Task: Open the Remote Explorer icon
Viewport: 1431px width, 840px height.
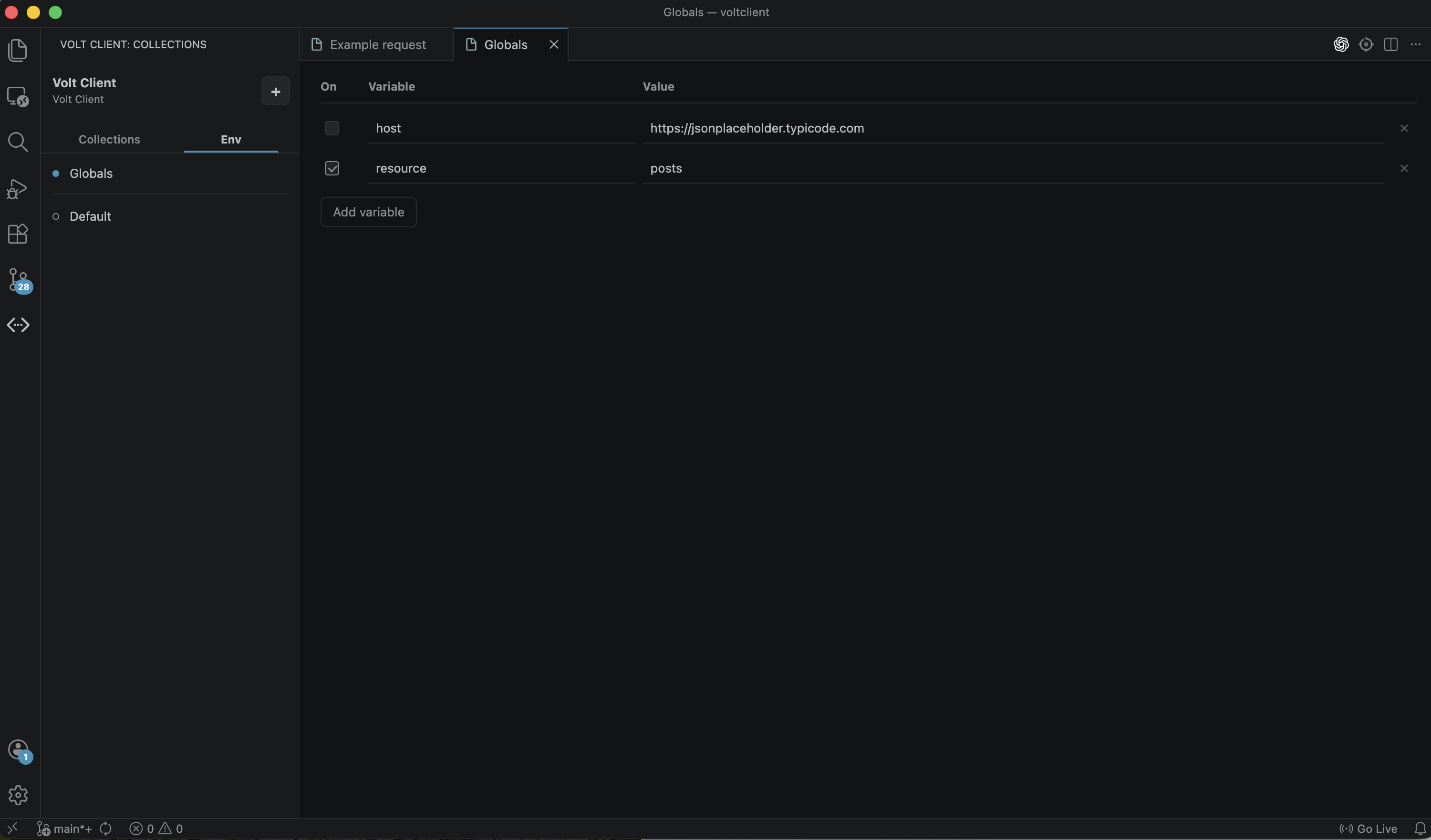Action: (18, 96)
